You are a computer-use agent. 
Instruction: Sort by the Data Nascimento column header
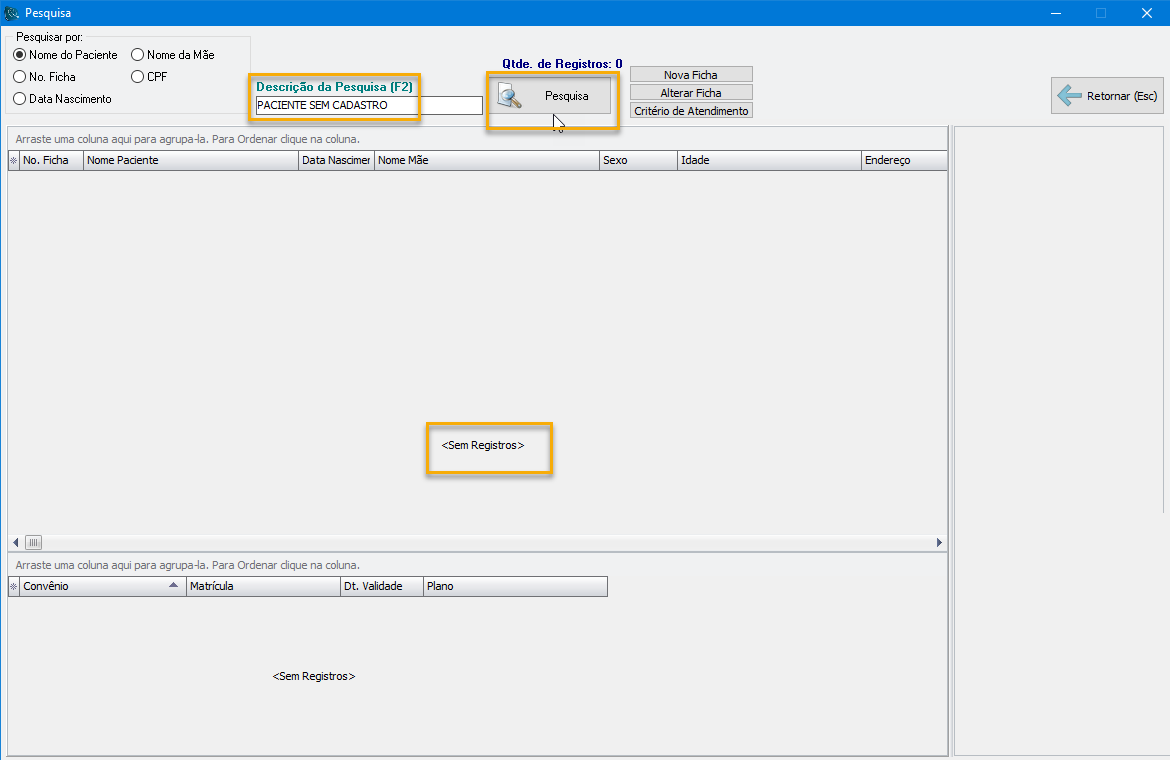tap(336, 160)
